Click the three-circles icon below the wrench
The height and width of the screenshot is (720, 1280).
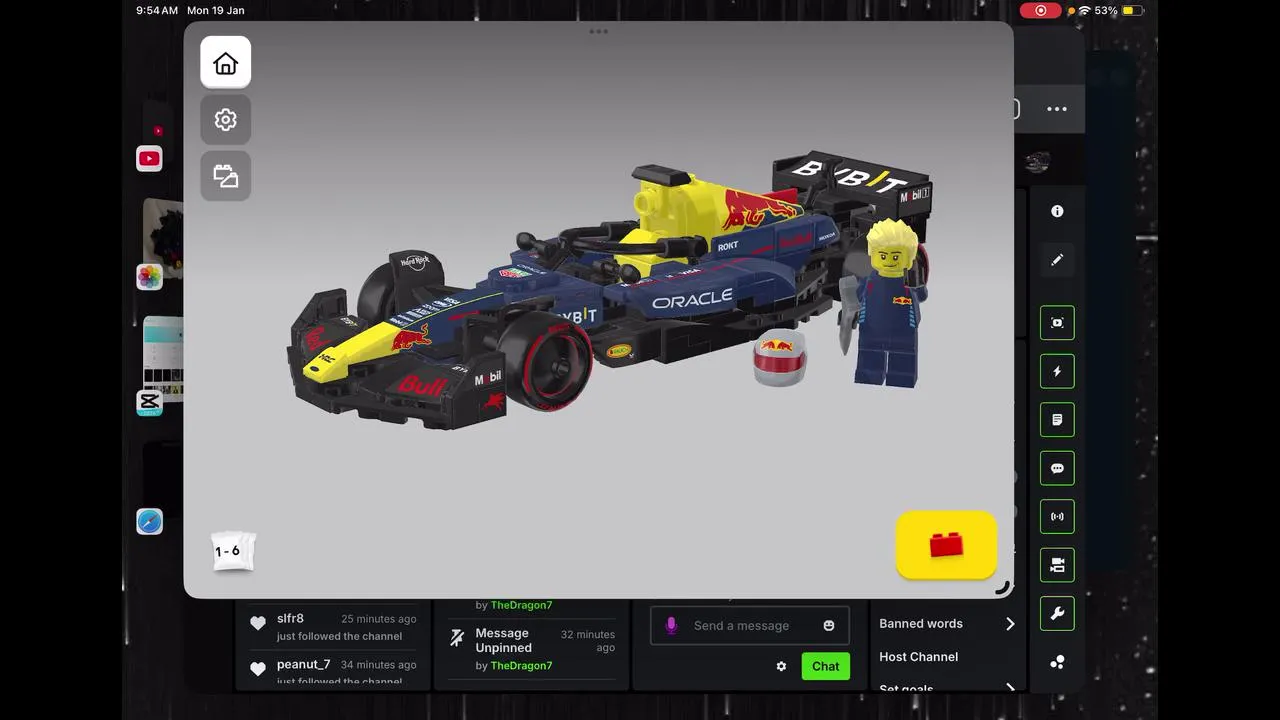[x=1057, y=662]
